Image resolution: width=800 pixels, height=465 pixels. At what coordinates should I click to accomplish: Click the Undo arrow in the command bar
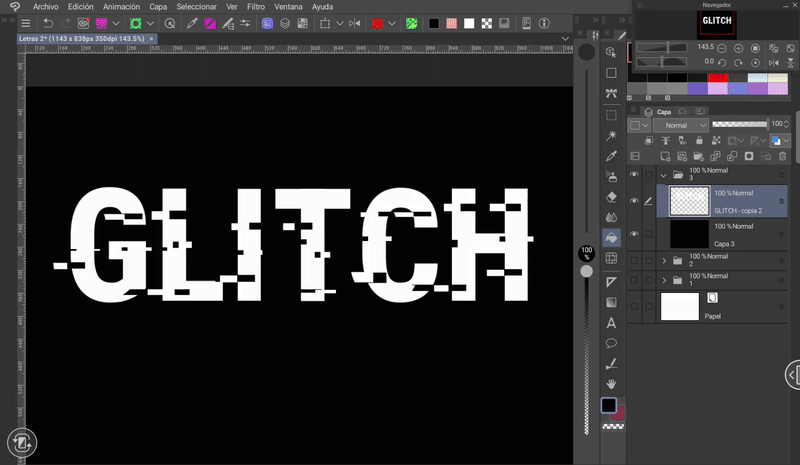(47, 23)
